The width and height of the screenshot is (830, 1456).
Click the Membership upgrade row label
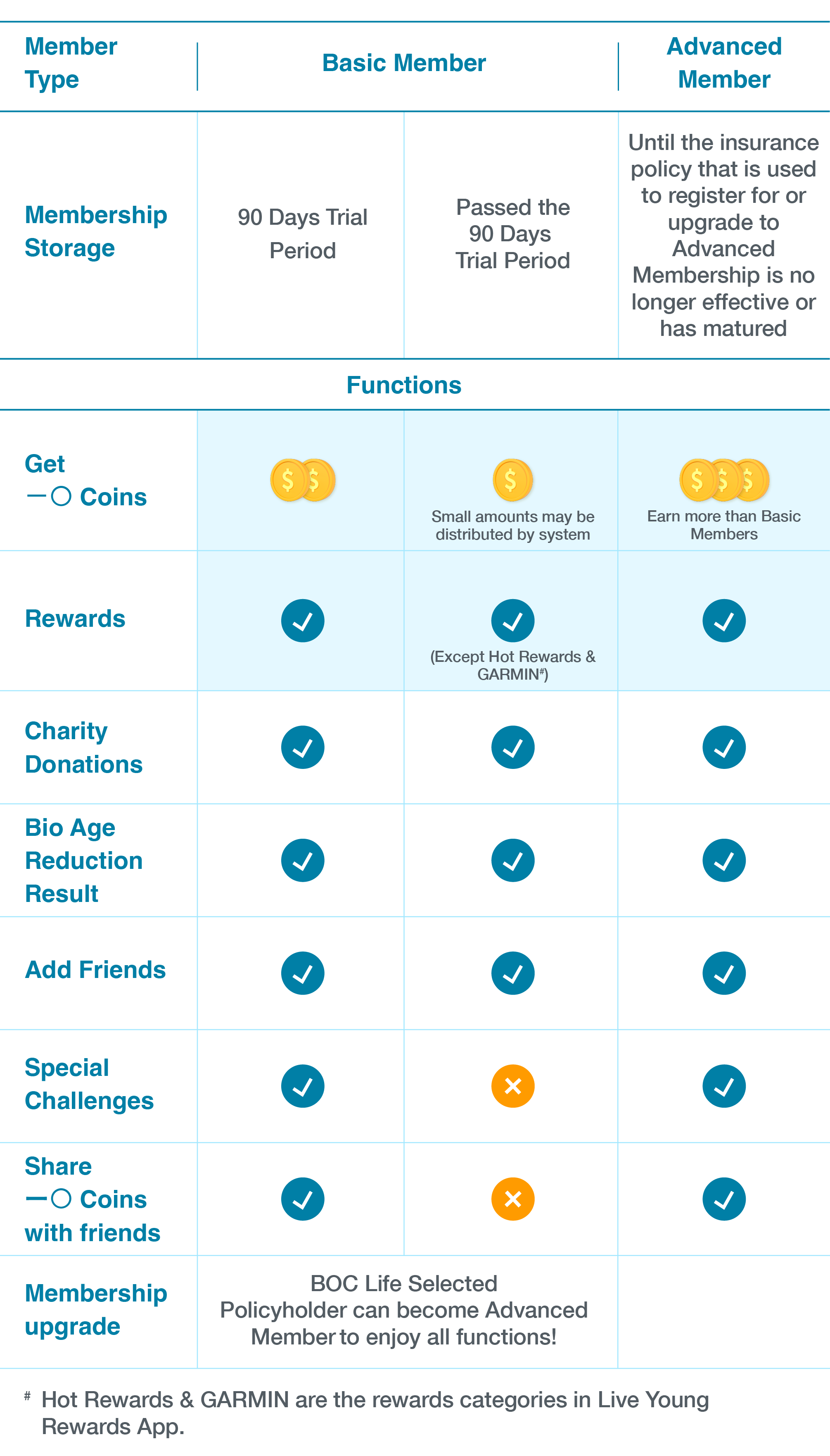[x=96, y=1310]
